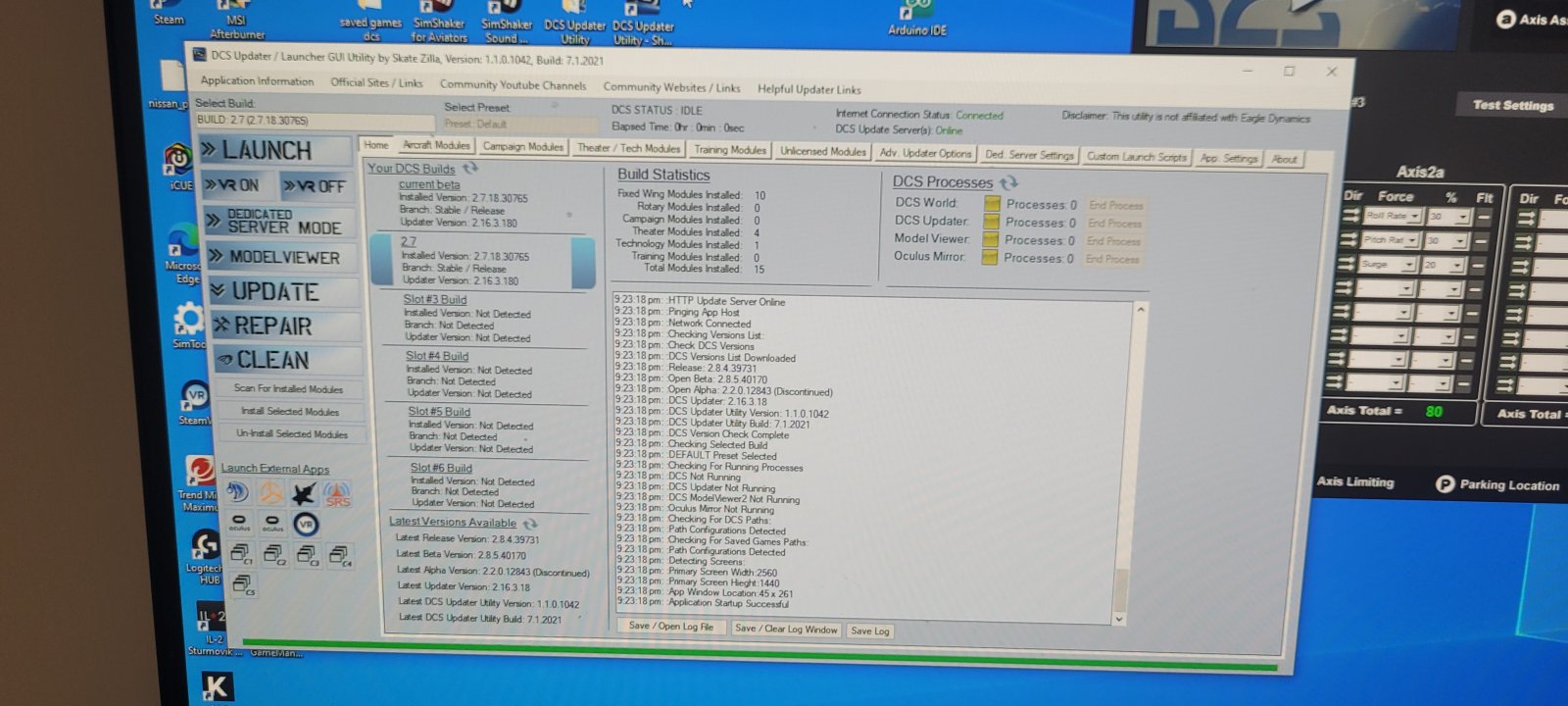
Task: Click Save / Clear Log Window
Action: pyautogui.click(x=787, y=629)
